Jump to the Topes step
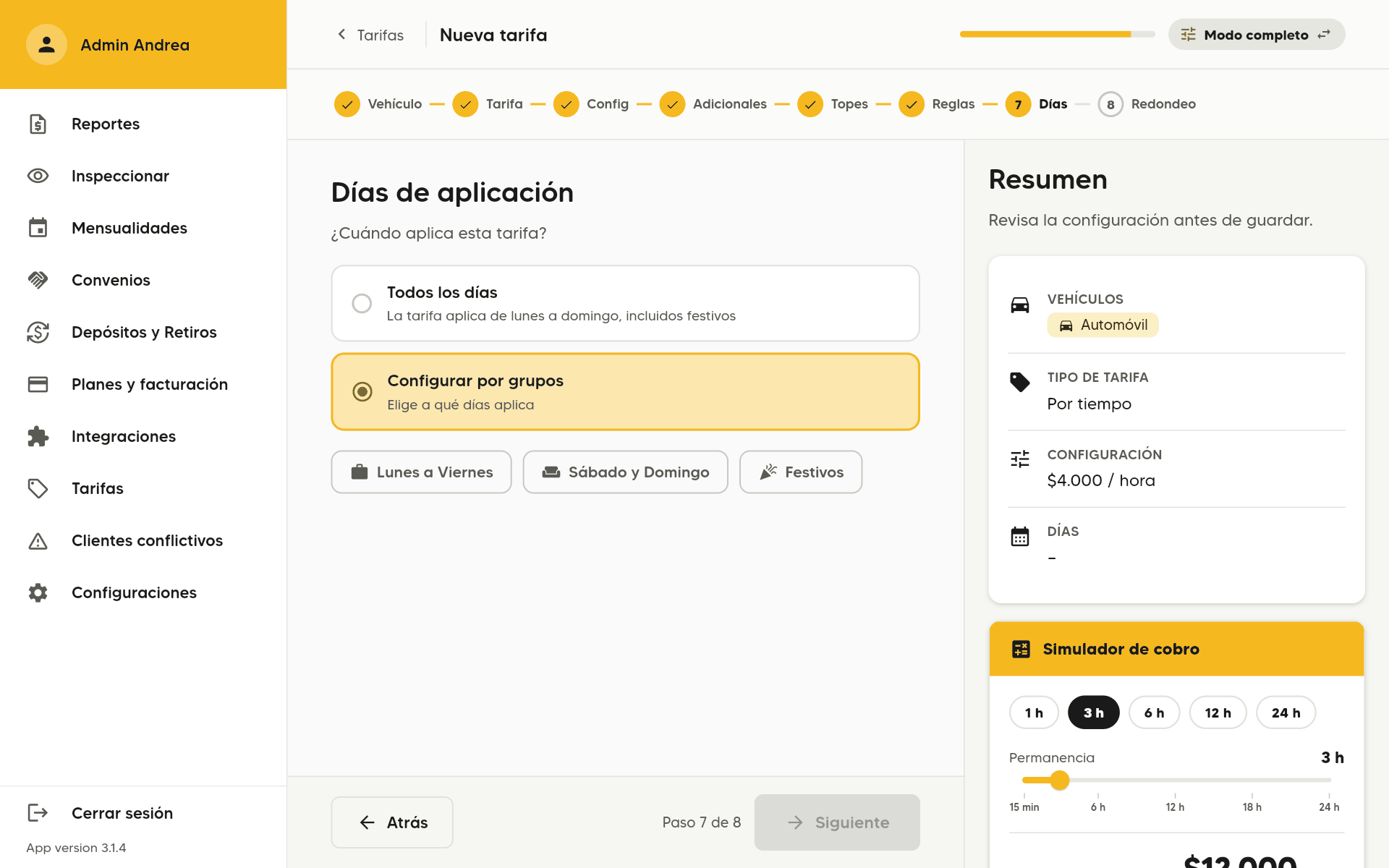1389x868 pixels. (x=833, y=104)
